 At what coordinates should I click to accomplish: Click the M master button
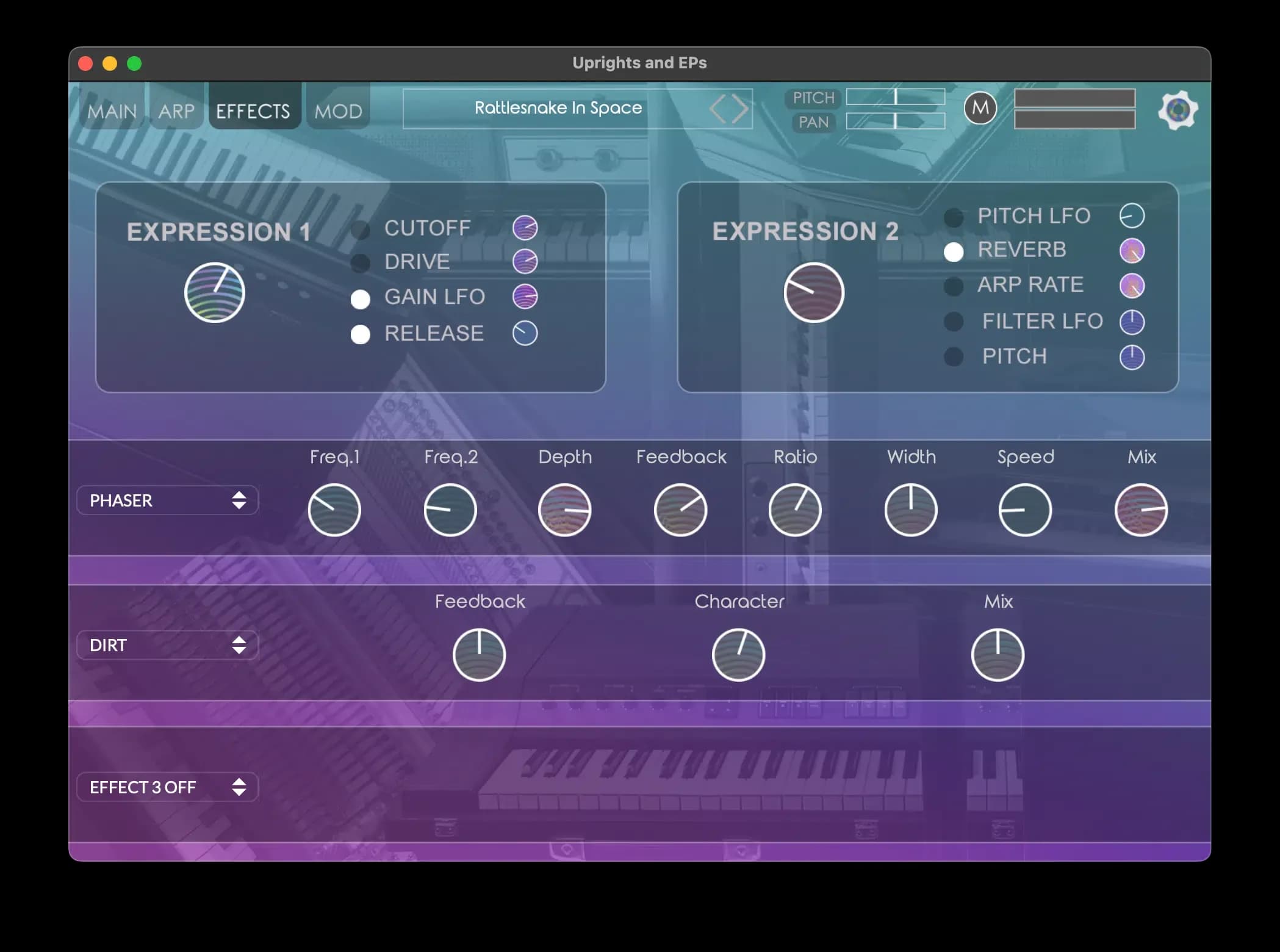coord(980,108)
